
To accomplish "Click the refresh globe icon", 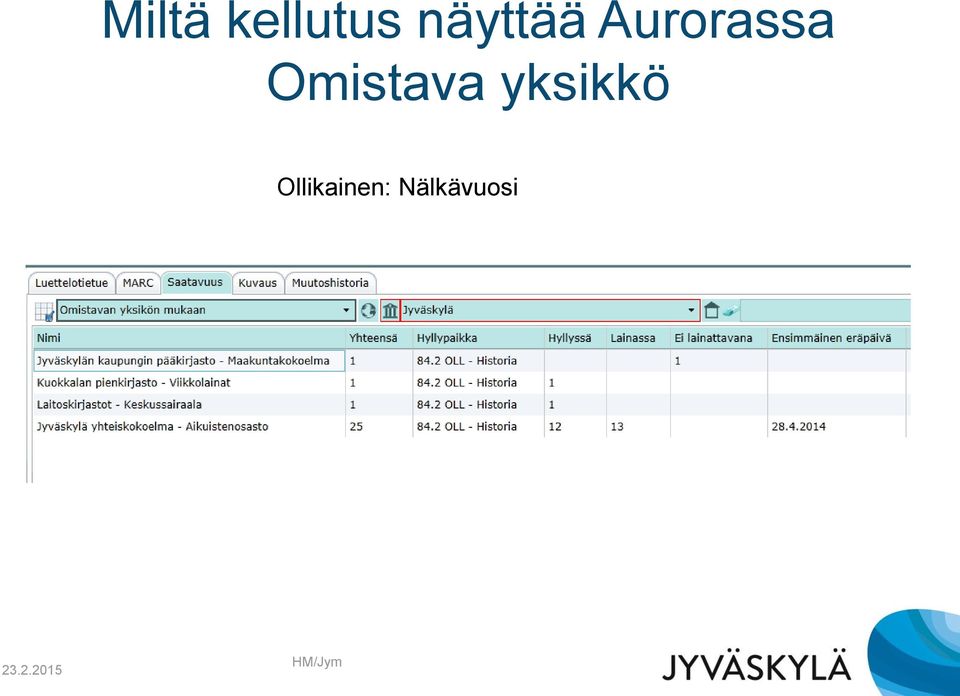I will click(x=368, y=310).
